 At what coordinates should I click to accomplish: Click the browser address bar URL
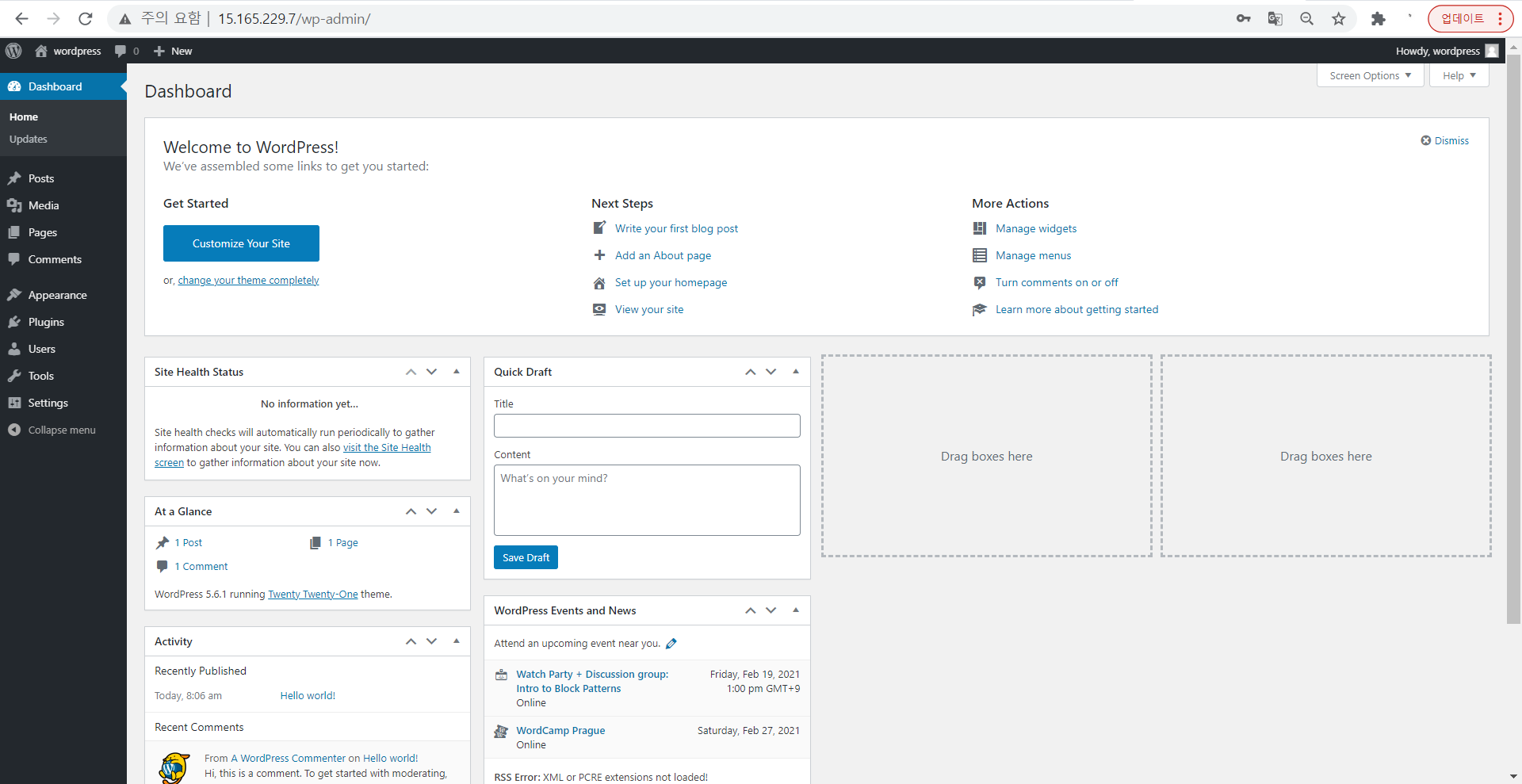(294, 18)
